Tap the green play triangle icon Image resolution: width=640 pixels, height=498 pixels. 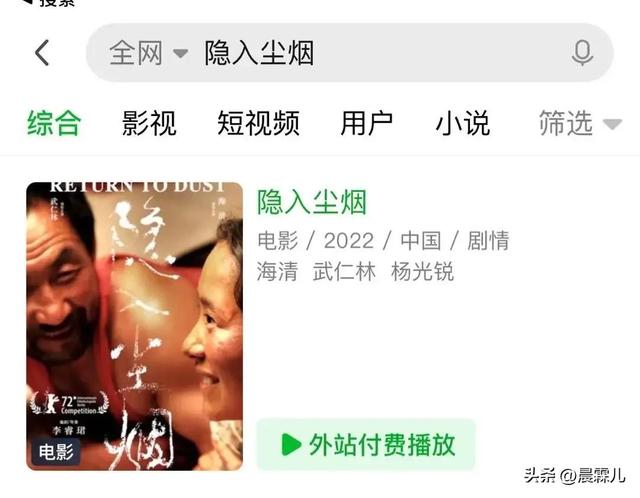point(291,444)
